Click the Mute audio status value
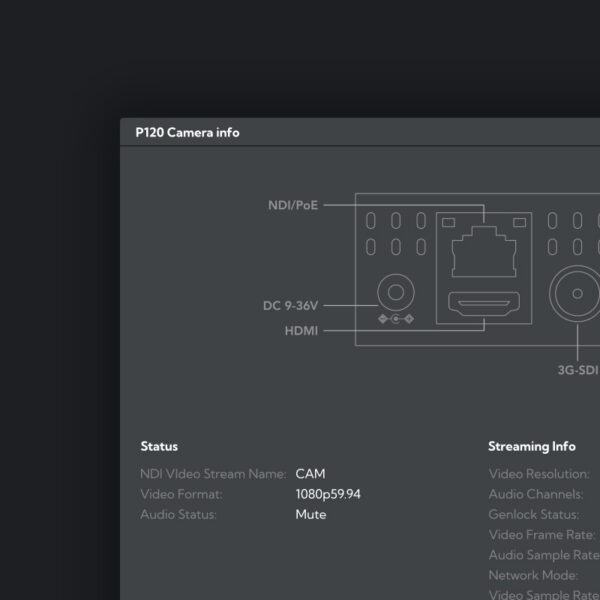Screen dimensions: 600x600 coord(310,514)
